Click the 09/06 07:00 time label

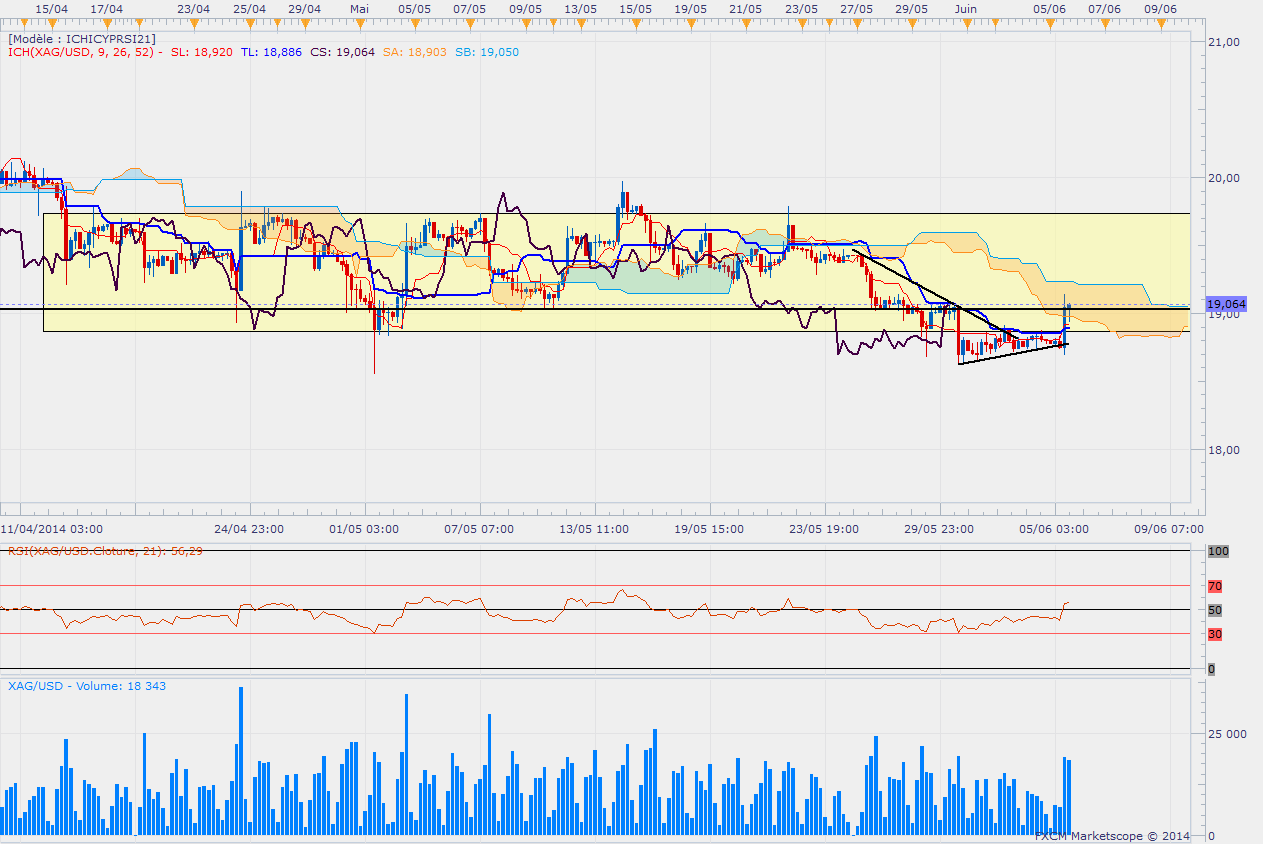(1169, 529)
